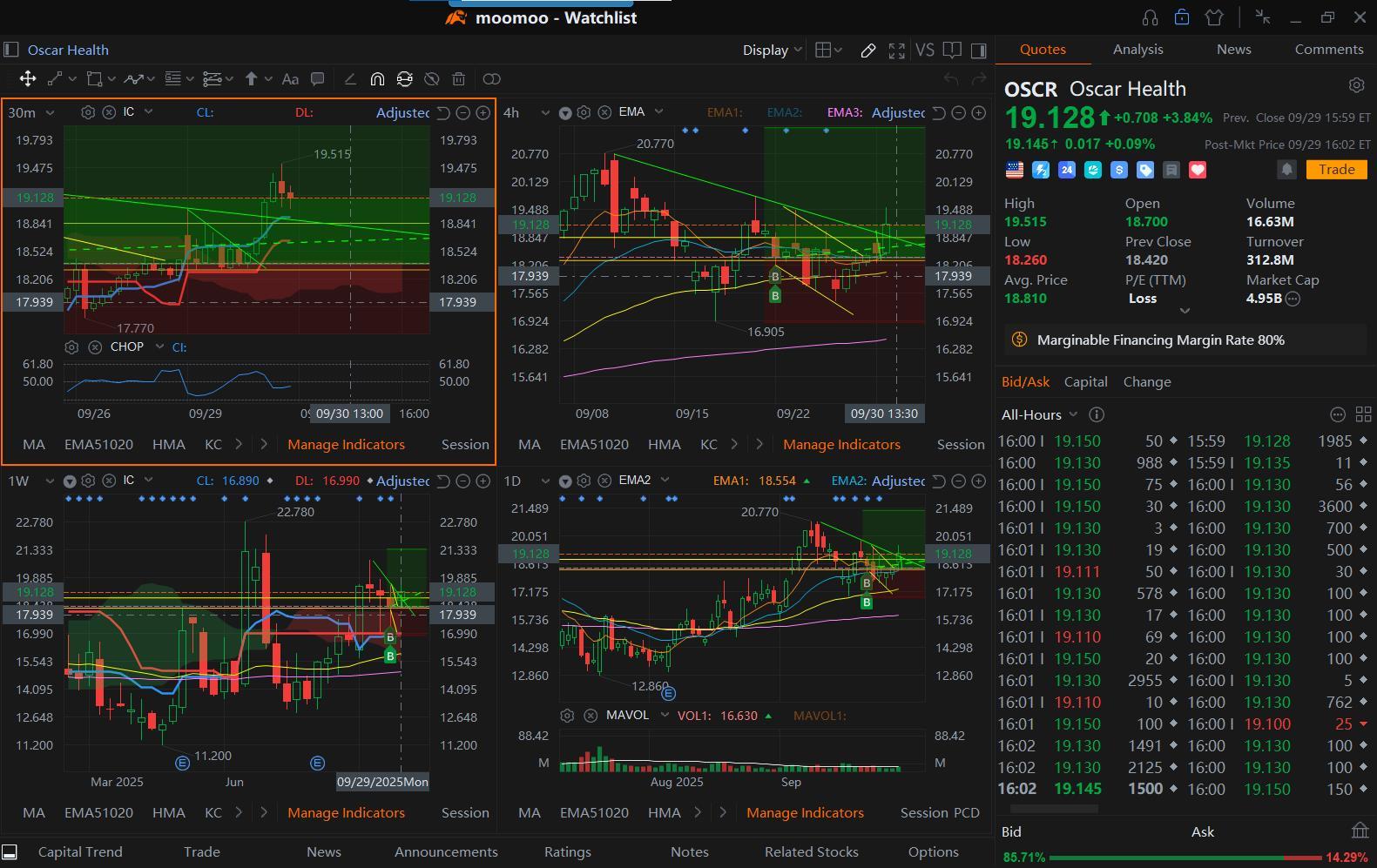Image resolution: width=1377 pixels, height=868 pixels.
Task: Select the Aa text annotation tool
Action: click(290, 79)
